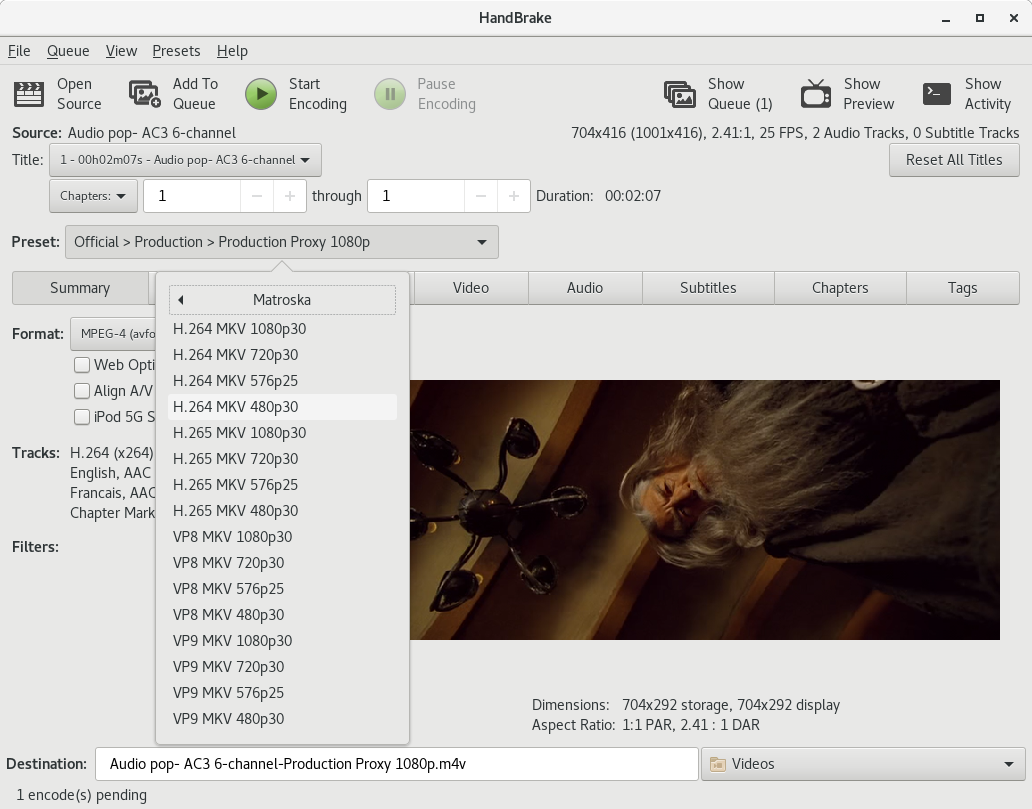Open the Preset dropdown

pos(281,242)
